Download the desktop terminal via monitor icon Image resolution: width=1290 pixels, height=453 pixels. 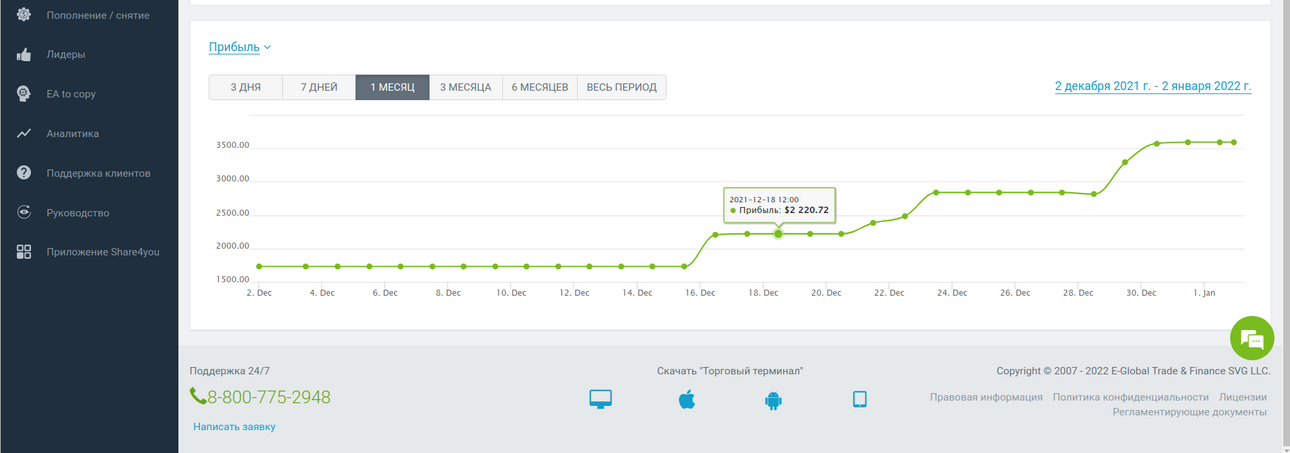(x=601, y=400)
